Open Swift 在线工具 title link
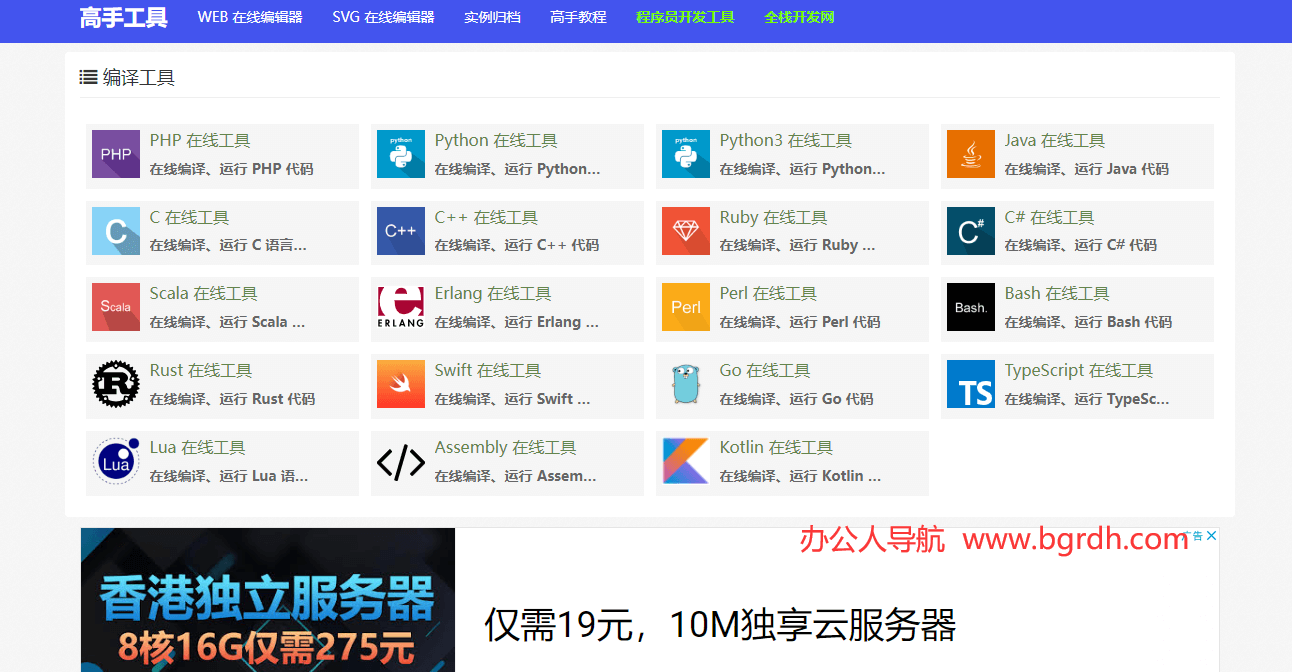 point(488,371)
